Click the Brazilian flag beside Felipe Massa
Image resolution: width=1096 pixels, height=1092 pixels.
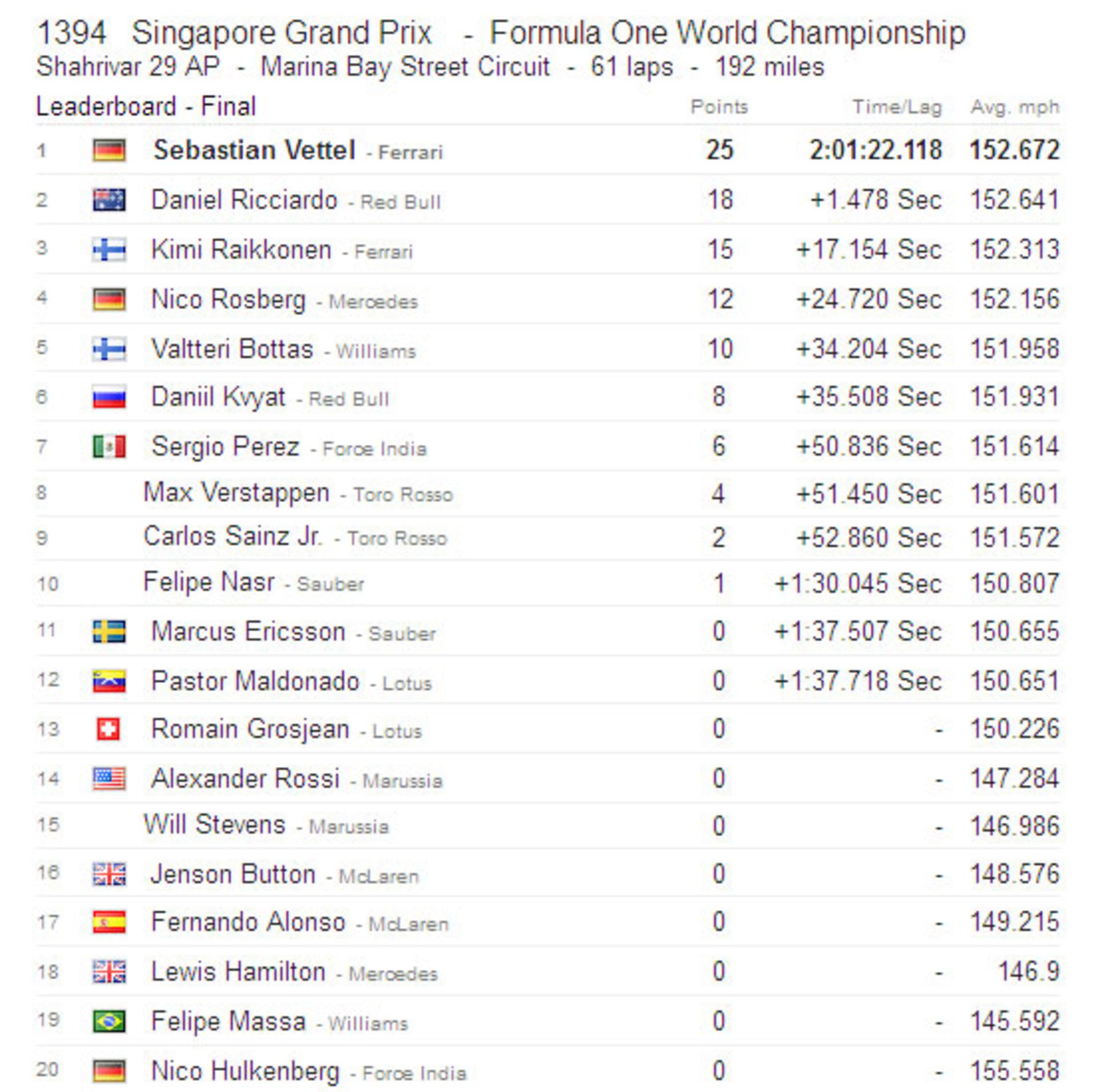tap(109, 1022)
